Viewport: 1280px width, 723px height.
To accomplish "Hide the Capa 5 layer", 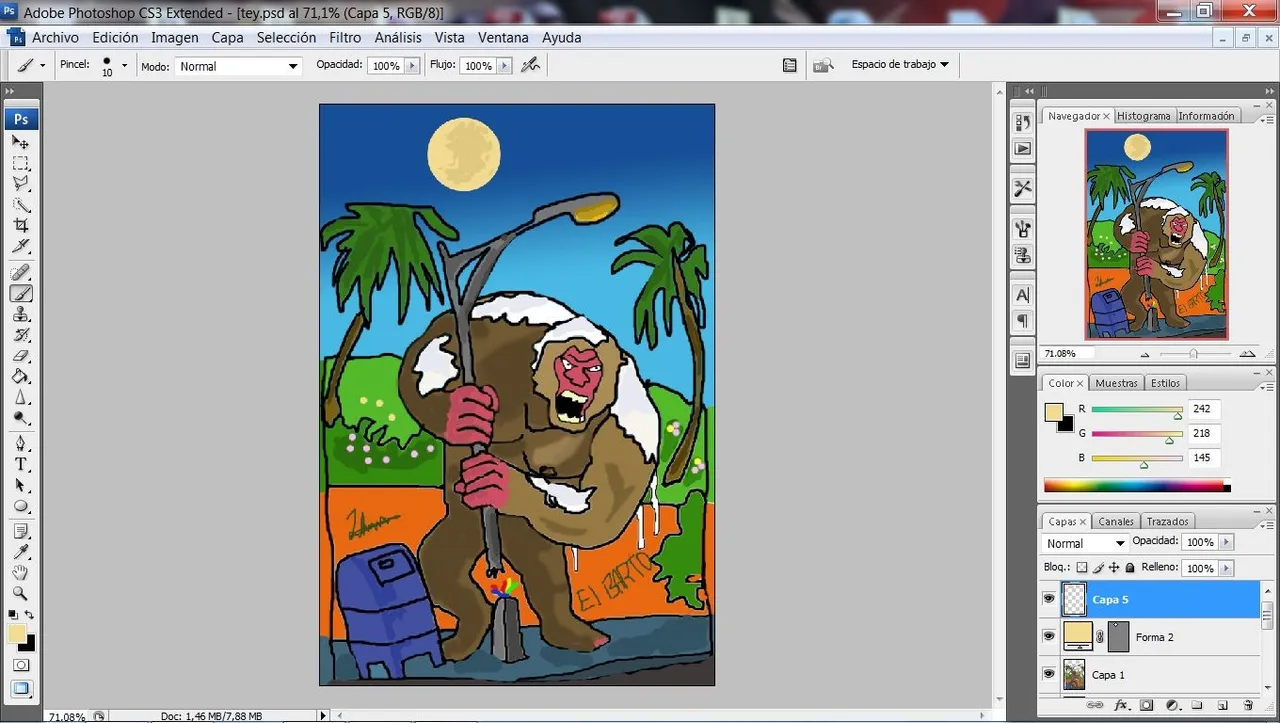I will coord(1049,599).
